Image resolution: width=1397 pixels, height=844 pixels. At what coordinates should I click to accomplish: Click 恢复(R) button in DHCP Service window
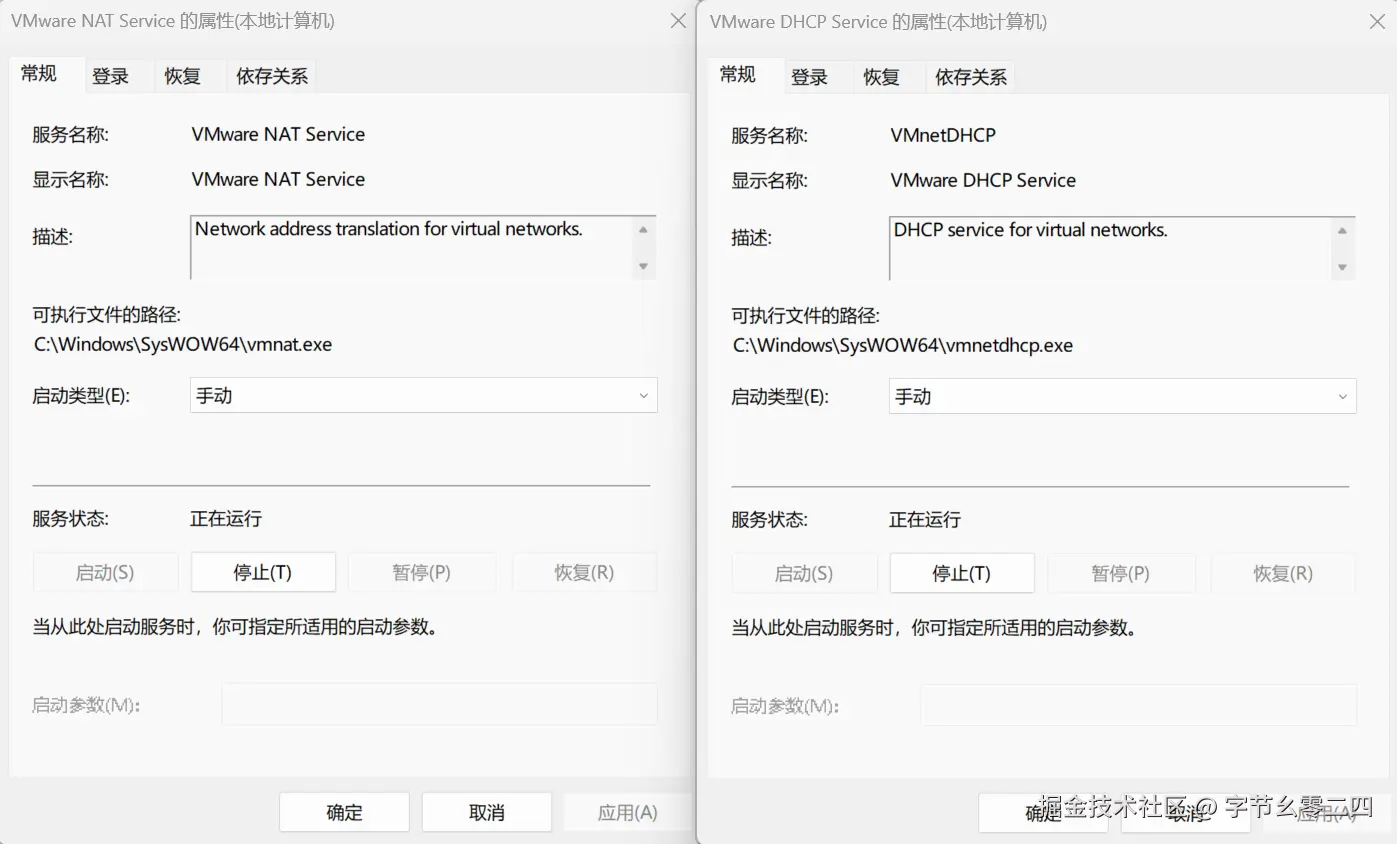coord(1283,573)
